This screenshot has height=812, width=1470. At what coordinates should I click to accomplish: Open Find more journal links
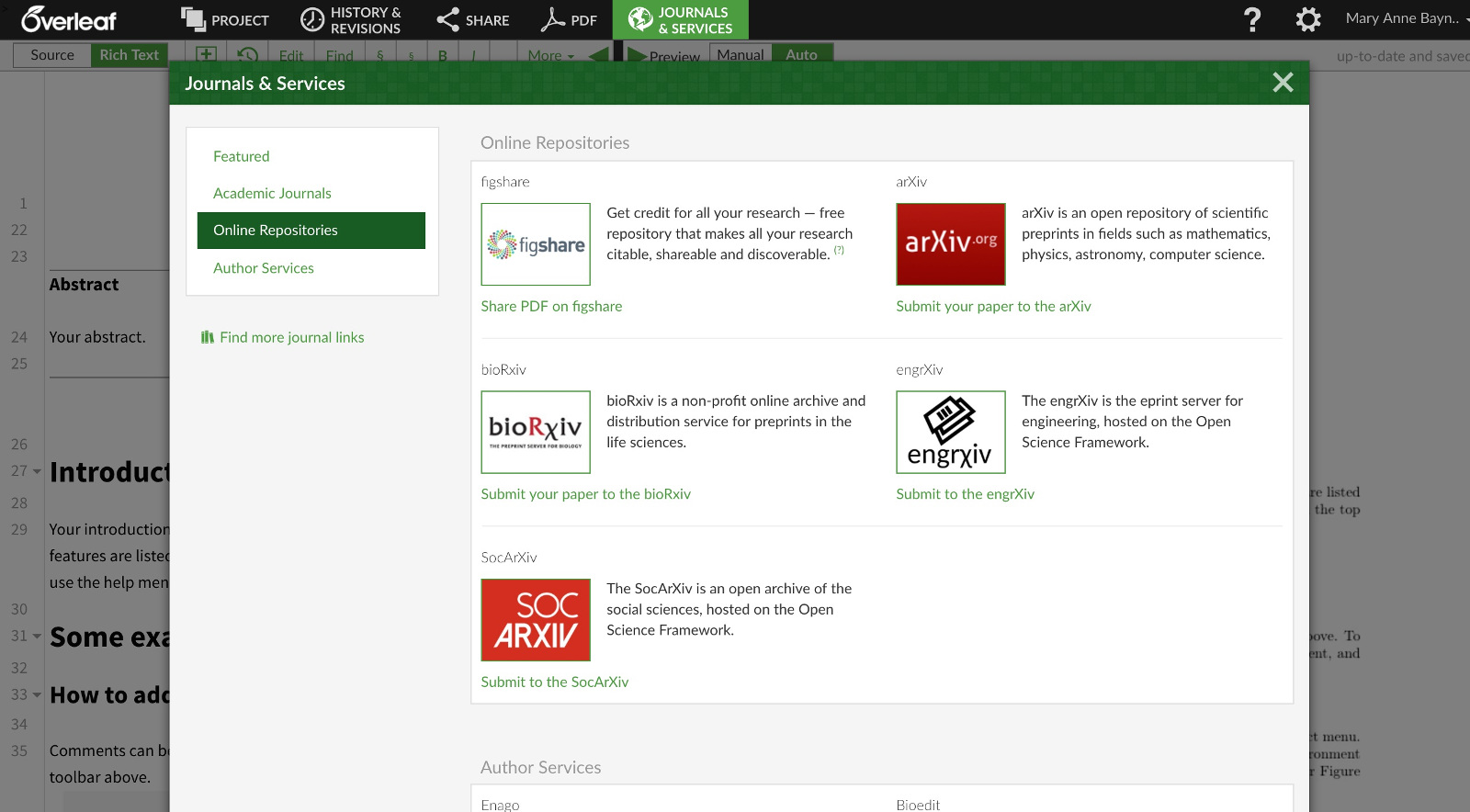click(283, 337)
